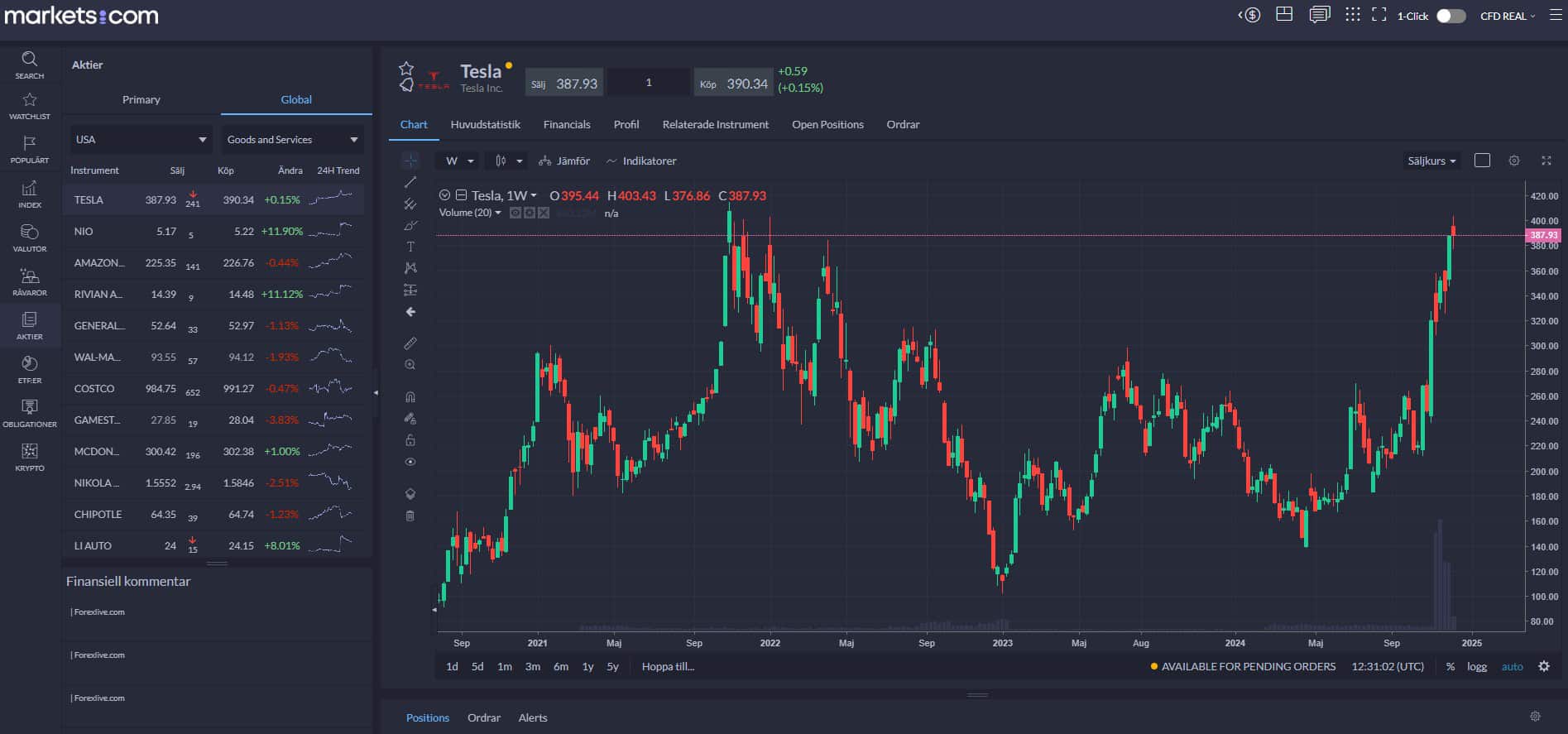Click the Köp 390.34 buy button
Viewport: 1568px width, 734px height.
click(734, 83)
